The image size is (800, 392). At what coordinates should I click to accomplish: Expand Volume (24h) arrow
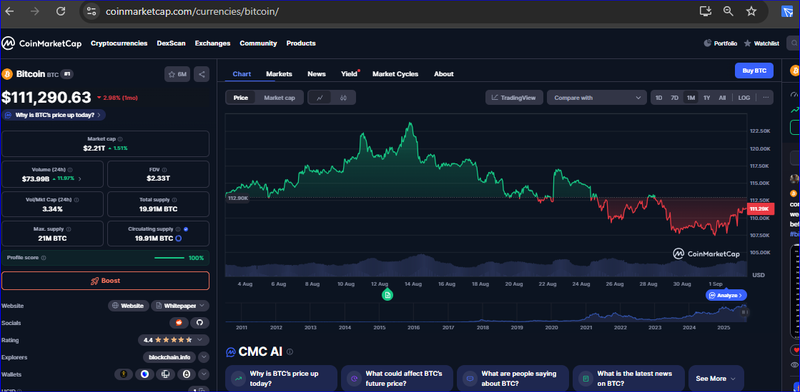tap(80, 179)
